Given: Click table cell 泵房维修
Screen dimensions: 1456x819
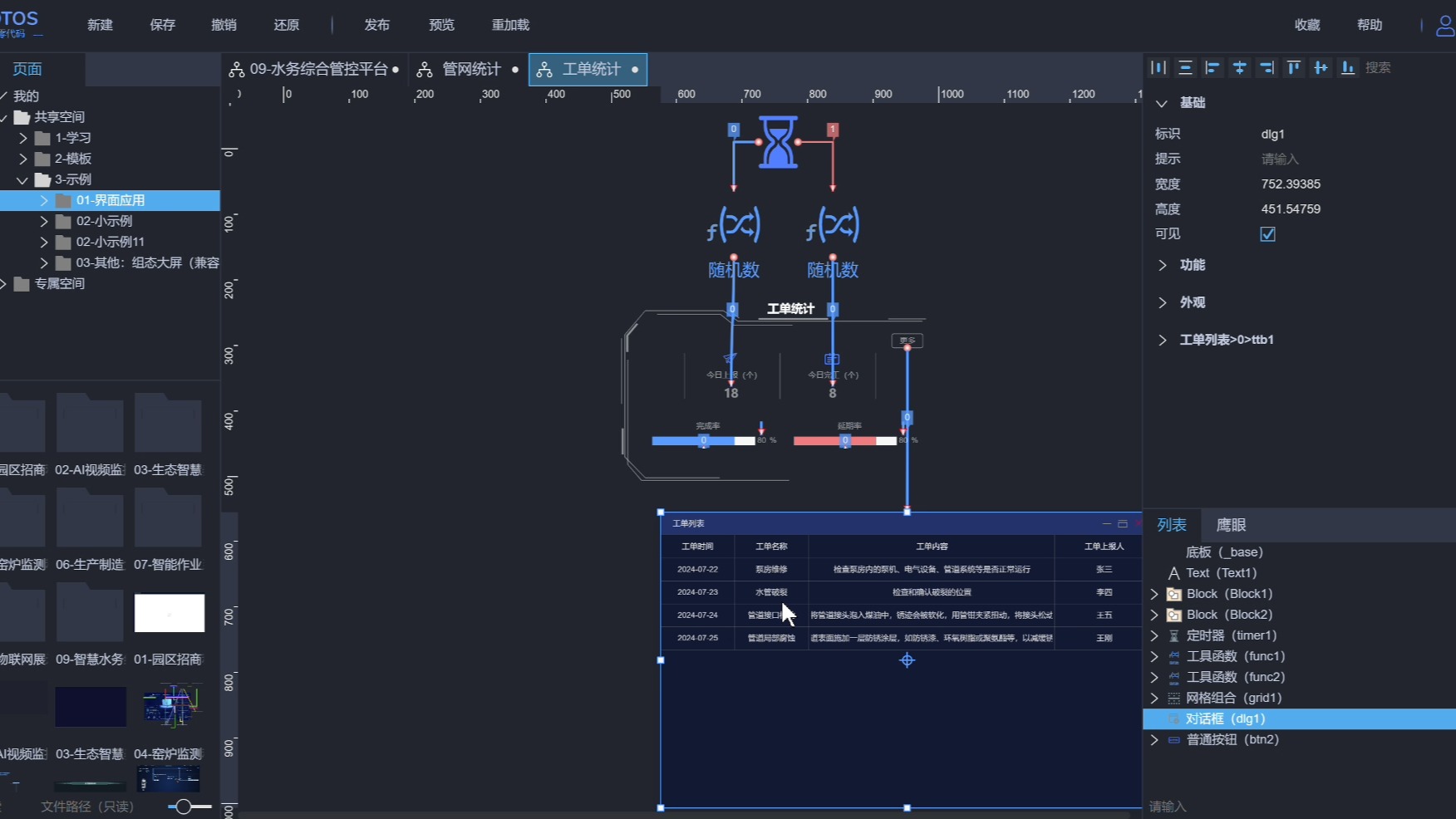Looking at the screenshot, I should pyautogui.click(x=771, y=570).
